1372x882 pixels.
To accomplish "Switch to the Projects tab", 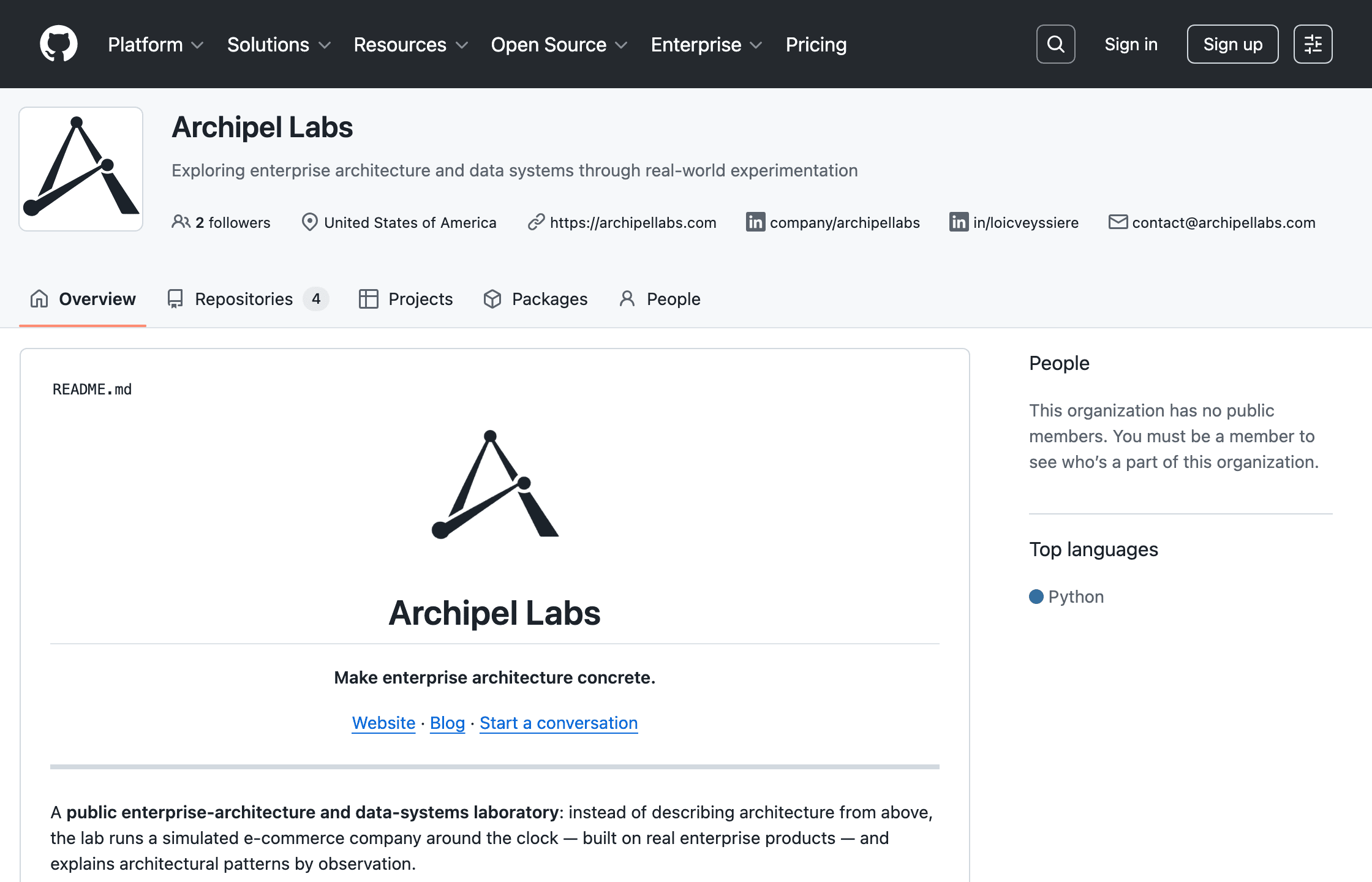I will pos(406,299).
